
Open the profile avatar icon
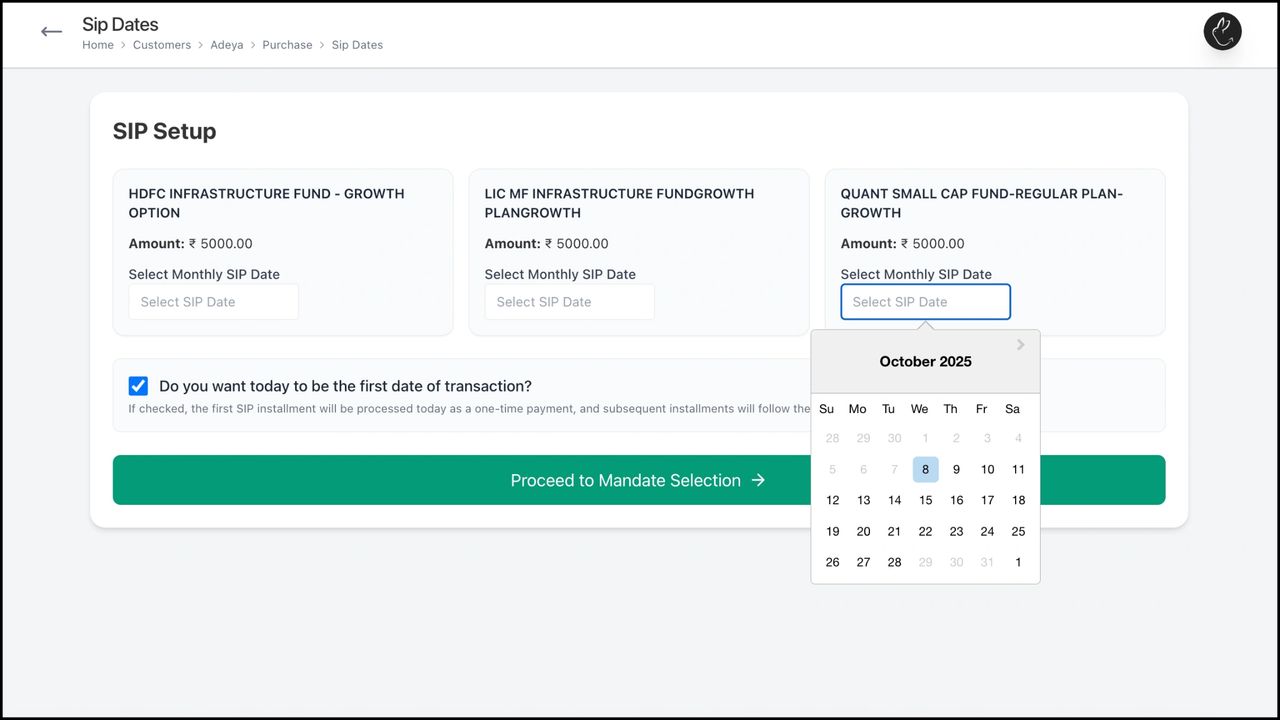click(x=1222, y=32)
